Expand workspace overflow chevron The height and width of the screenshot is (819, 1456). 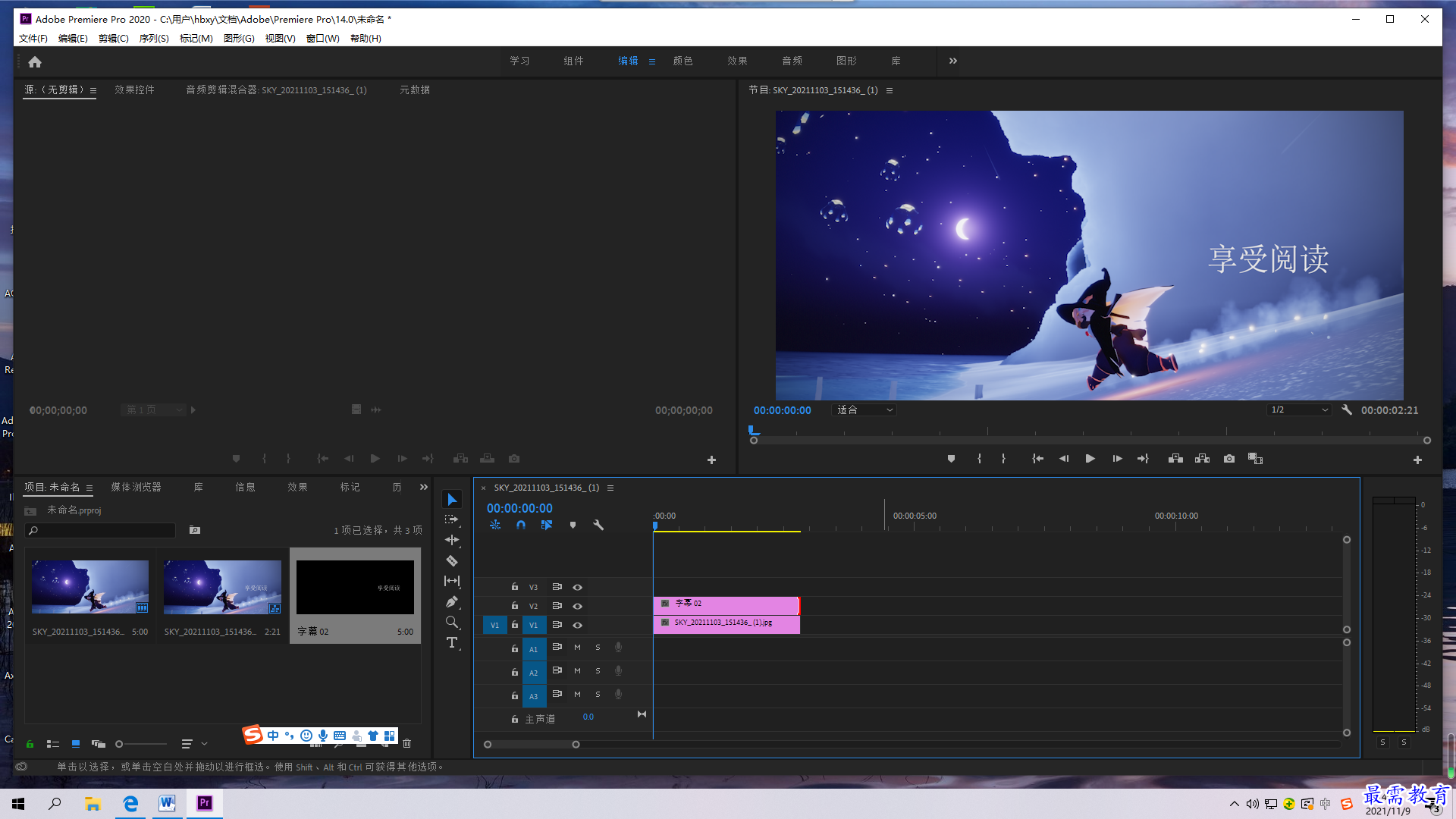click(x=953, y=61)
